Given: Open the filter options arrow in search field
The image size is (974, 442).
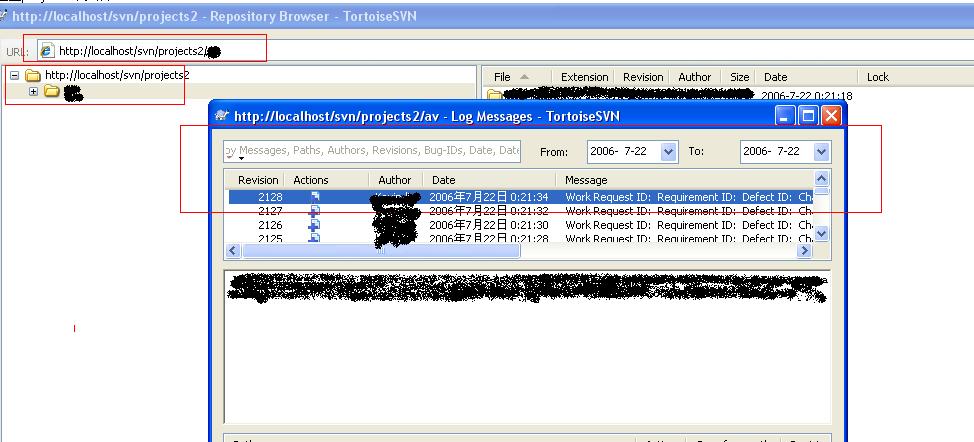Looking at the screenshot, I should coord(240,158).
